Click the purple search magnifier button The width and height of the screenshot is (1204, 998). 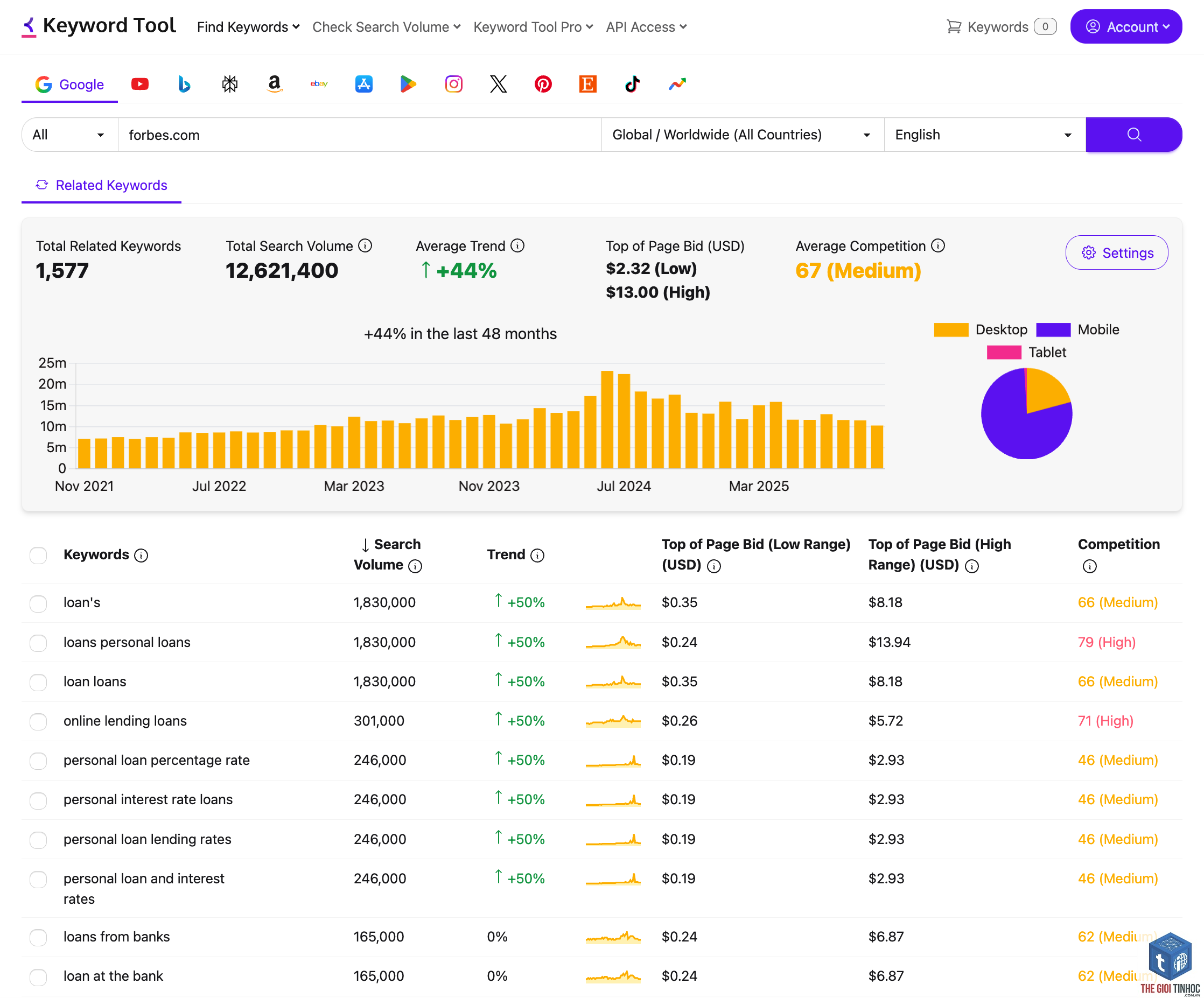click(x=1133, y=135)
